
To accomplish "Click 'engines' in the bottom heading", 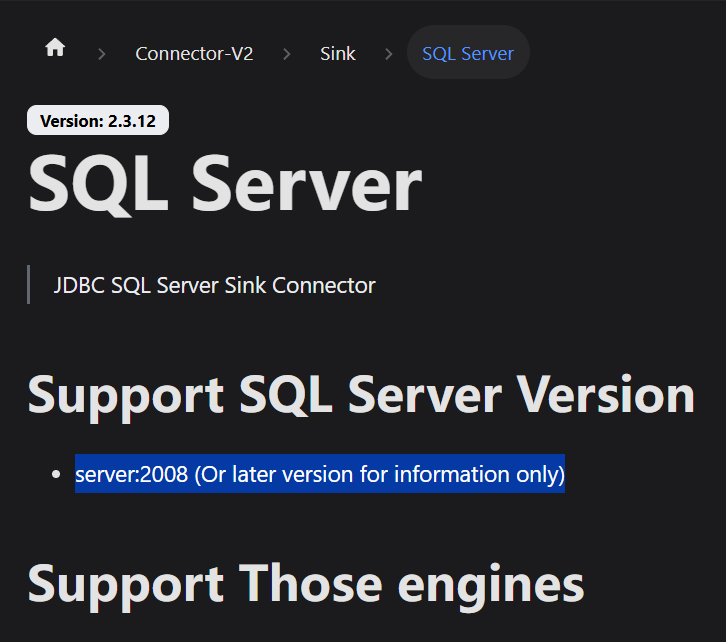I will 491,587.
